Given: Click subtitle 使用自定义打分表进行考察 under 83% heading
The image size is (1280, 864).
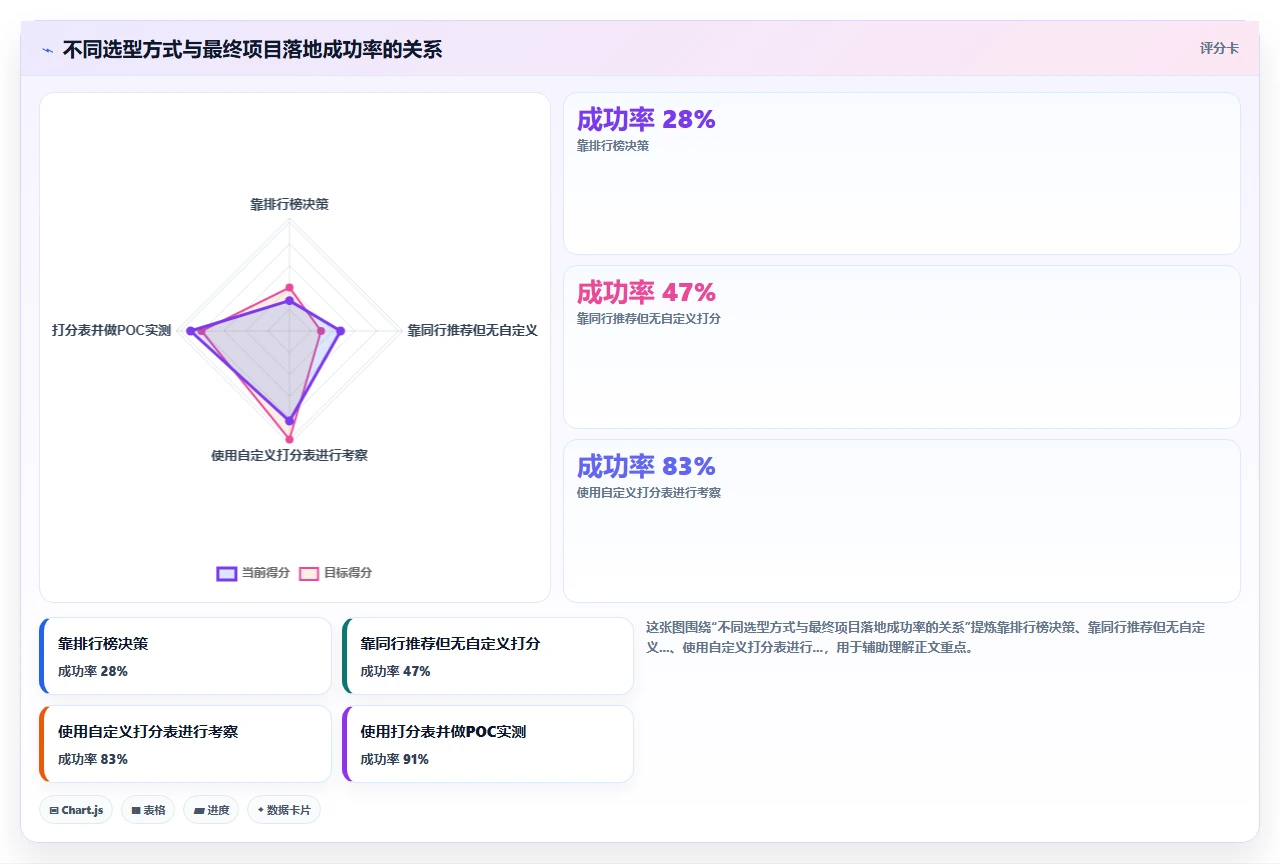Looking at the screenshot, I should (649, 493).
